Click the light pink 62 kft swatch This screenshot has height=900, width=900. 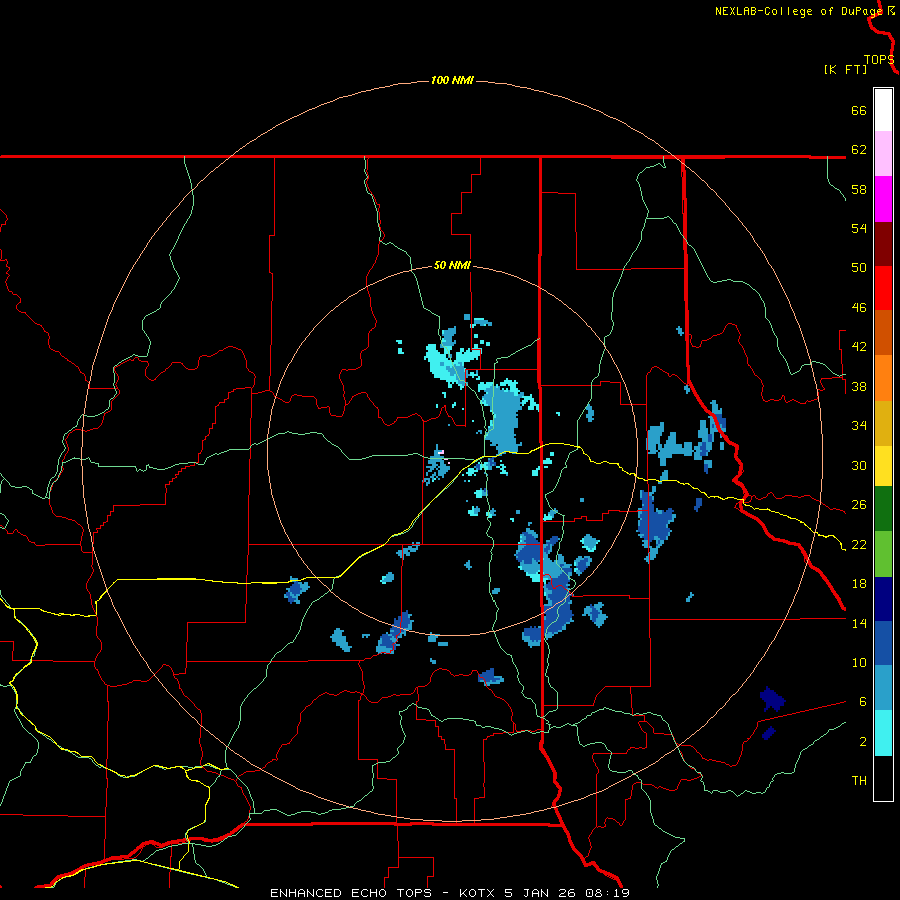[883, 154]
